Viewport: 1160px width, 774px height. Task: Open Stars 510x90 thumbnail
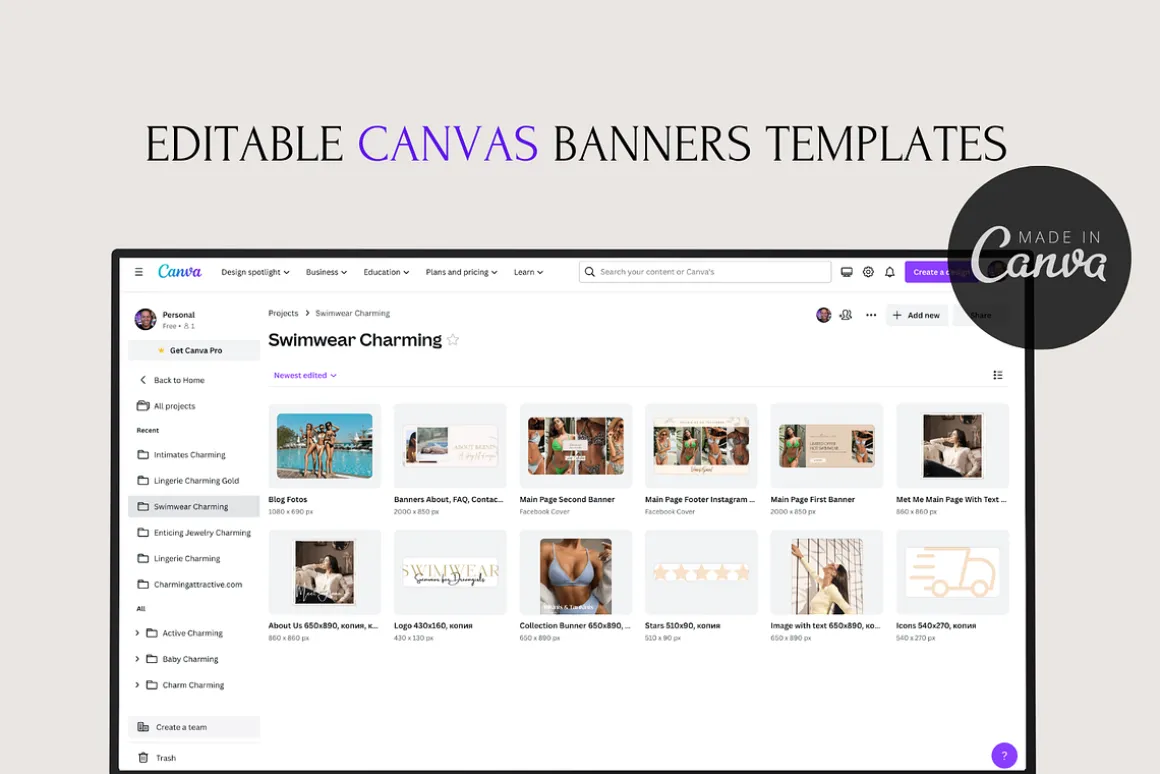click(701, 572)
